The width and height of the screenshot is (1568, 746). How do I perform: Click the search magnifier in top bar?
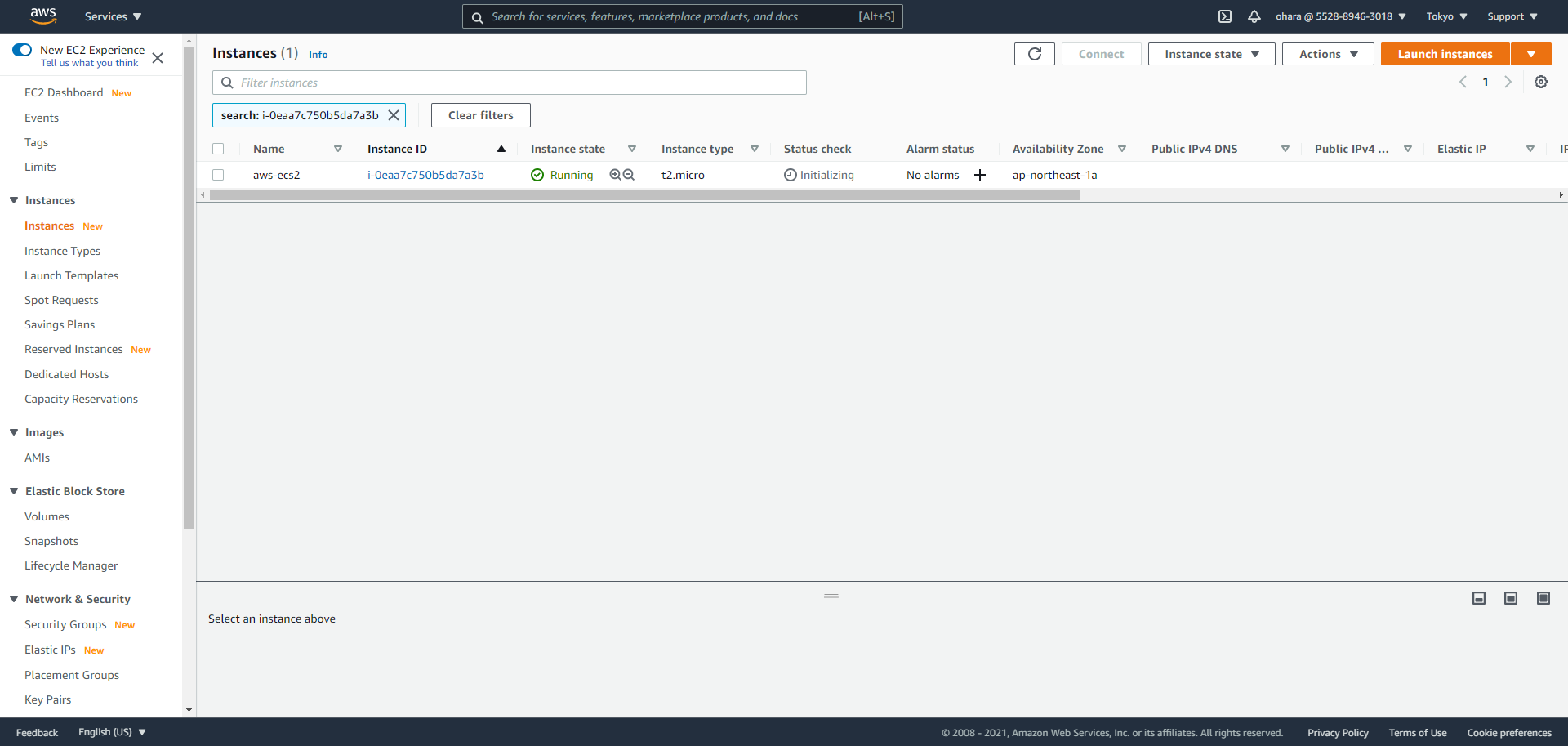[477, 17]
